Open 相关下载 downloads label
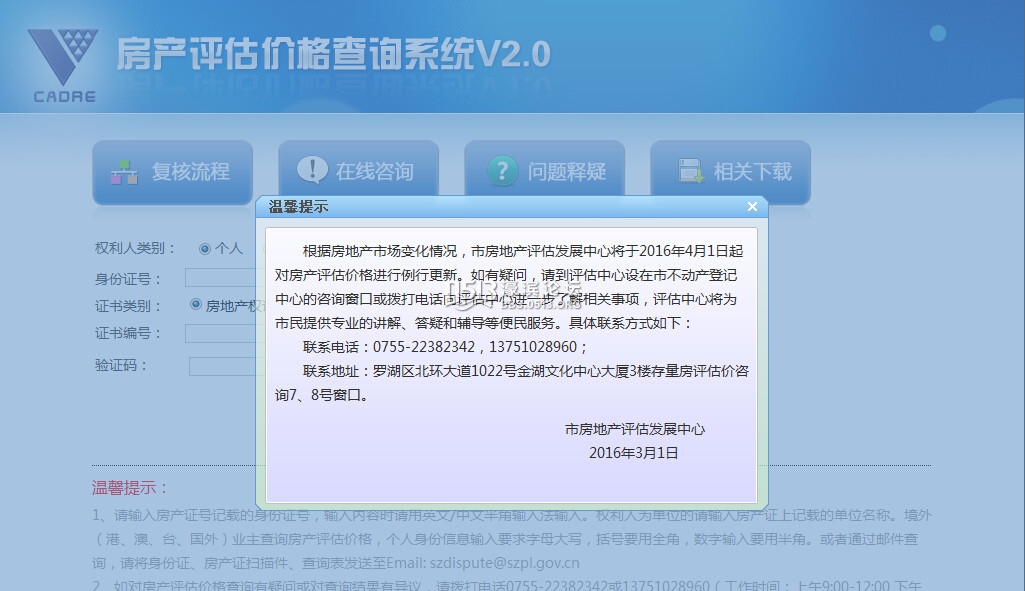The image size is (1025, 591). click(752, 172)
